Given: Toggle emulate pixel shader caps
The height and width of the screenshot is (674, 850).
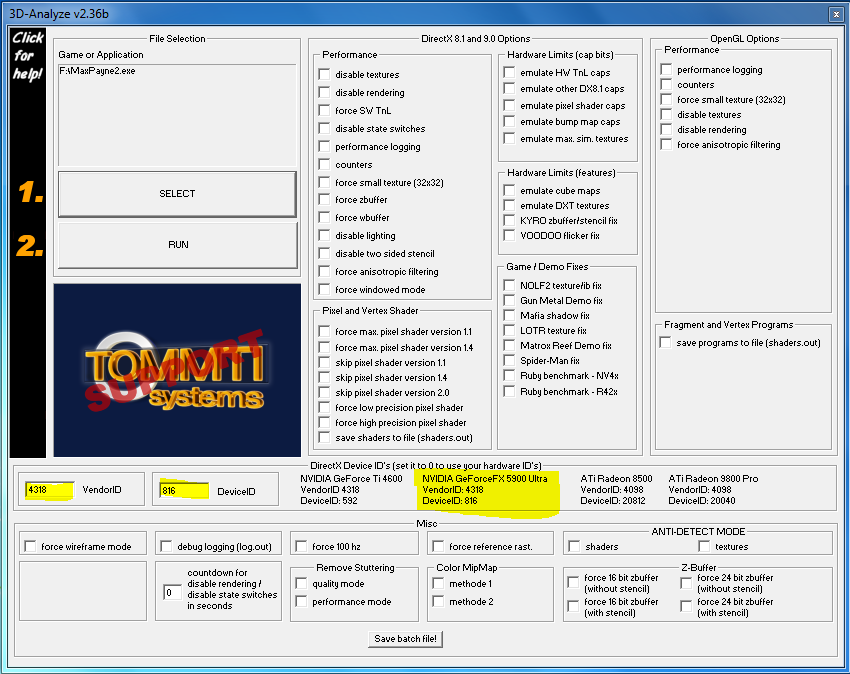Looking at the screenshot, I should pos(509,105).
